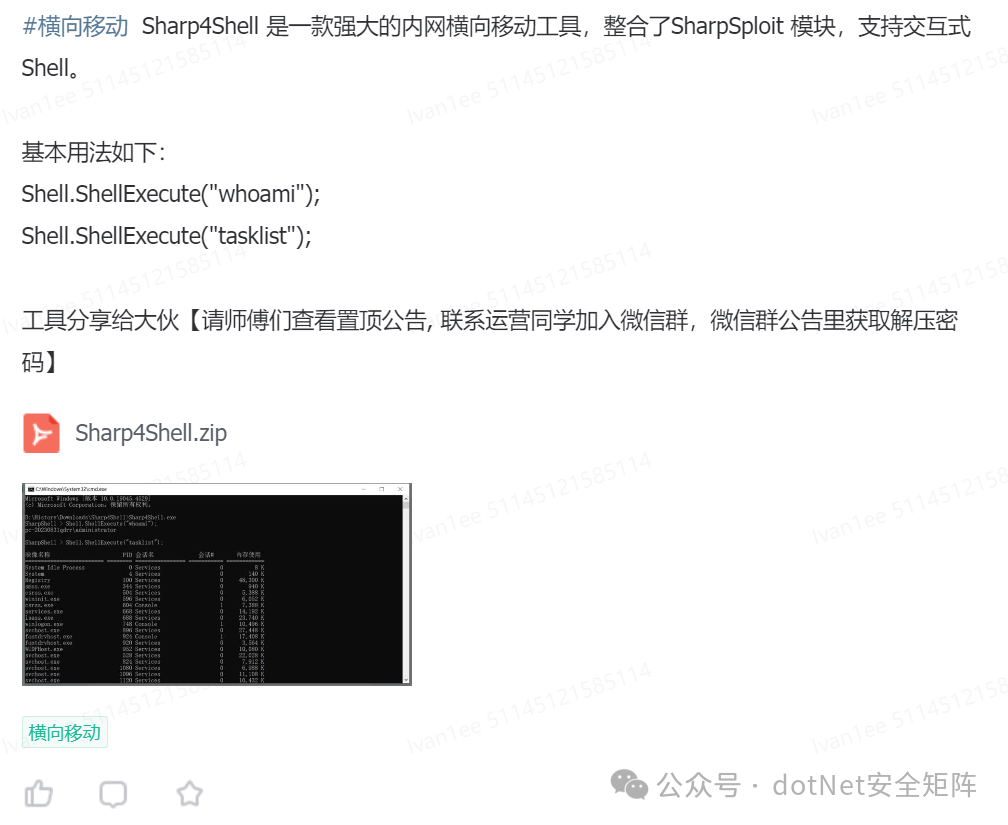This screenshot has height=825, width=1008.
Task: Open the #横向移动 hashtag link
Action: 75,26
